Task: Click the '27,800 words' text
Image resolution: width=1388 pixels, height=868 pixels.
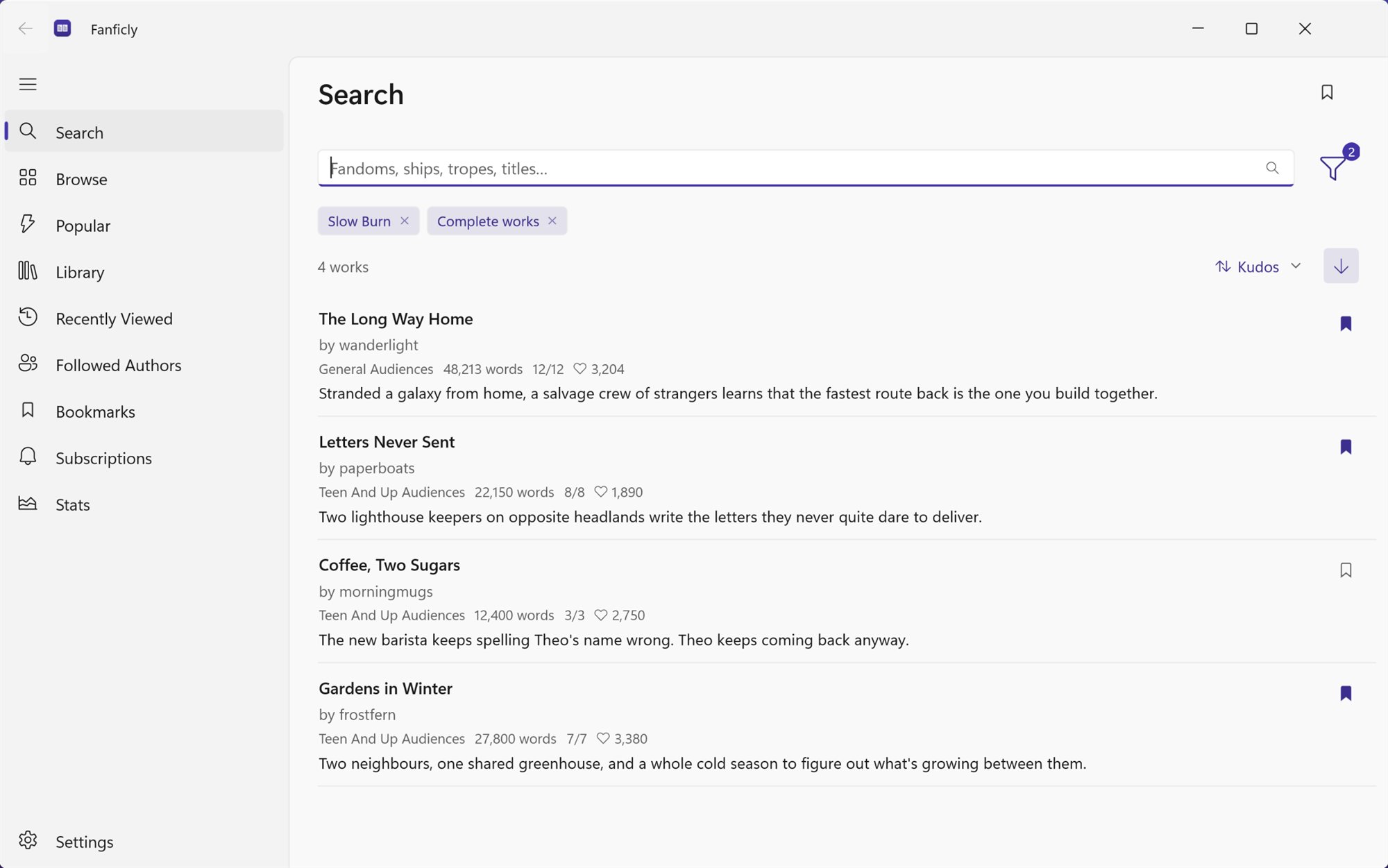Action: coord(516,739)
